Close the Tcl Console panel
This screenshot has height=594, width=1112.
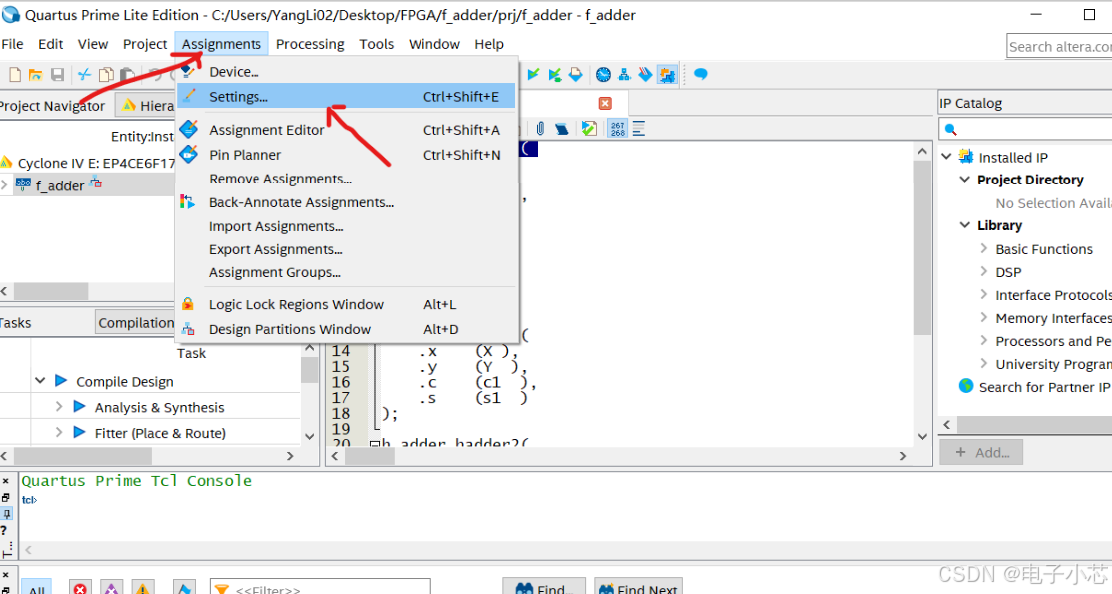click(x=6, y=481)
